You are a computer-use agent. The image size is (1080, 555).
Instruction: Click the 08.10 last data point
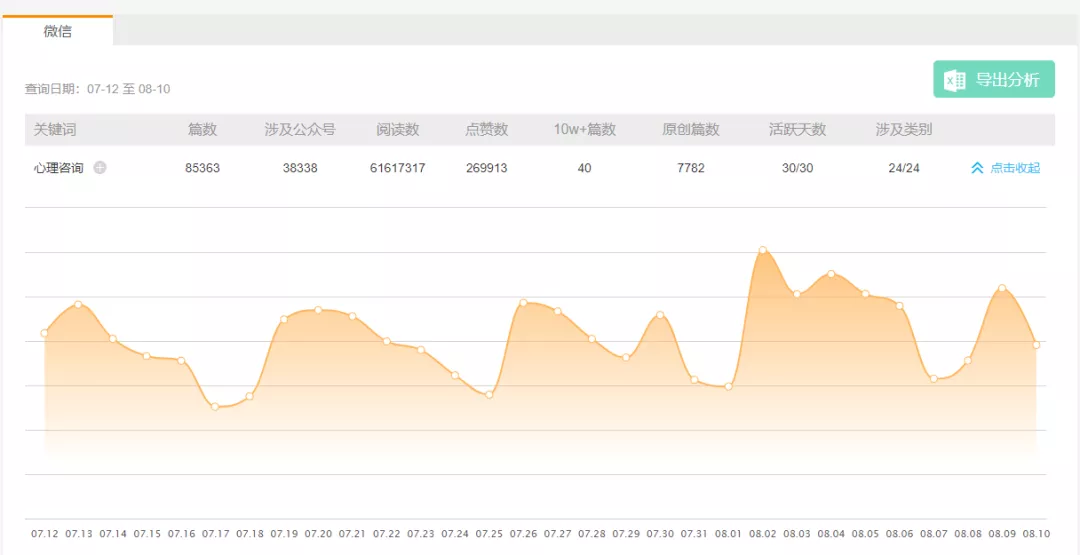tap(1036, 345)
